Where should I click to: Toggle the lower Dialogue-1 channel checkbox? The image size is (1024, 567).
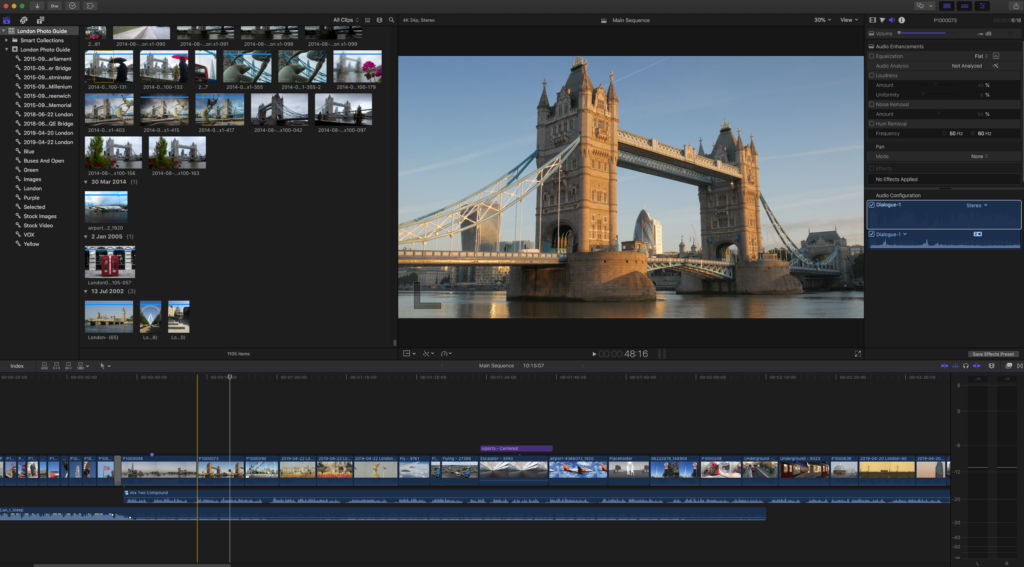point(871,234)
